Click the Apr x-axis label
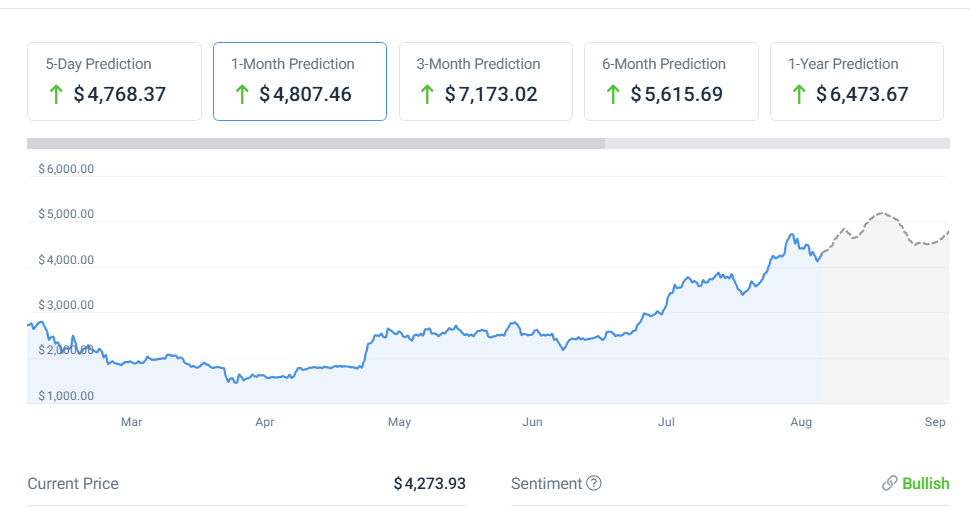The image size is (970, 508). pos(265,422)
